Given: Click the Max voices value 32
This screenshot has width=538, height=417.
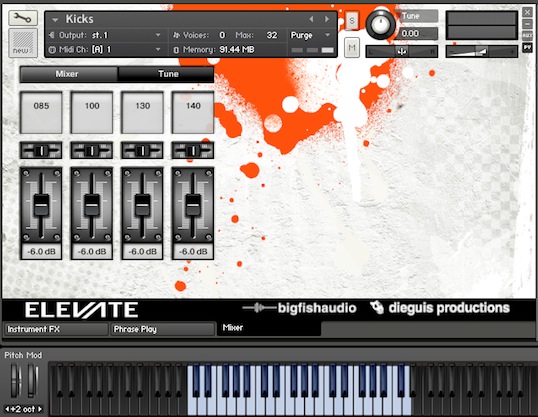Looking at the screenshot, I should (272, 35).
